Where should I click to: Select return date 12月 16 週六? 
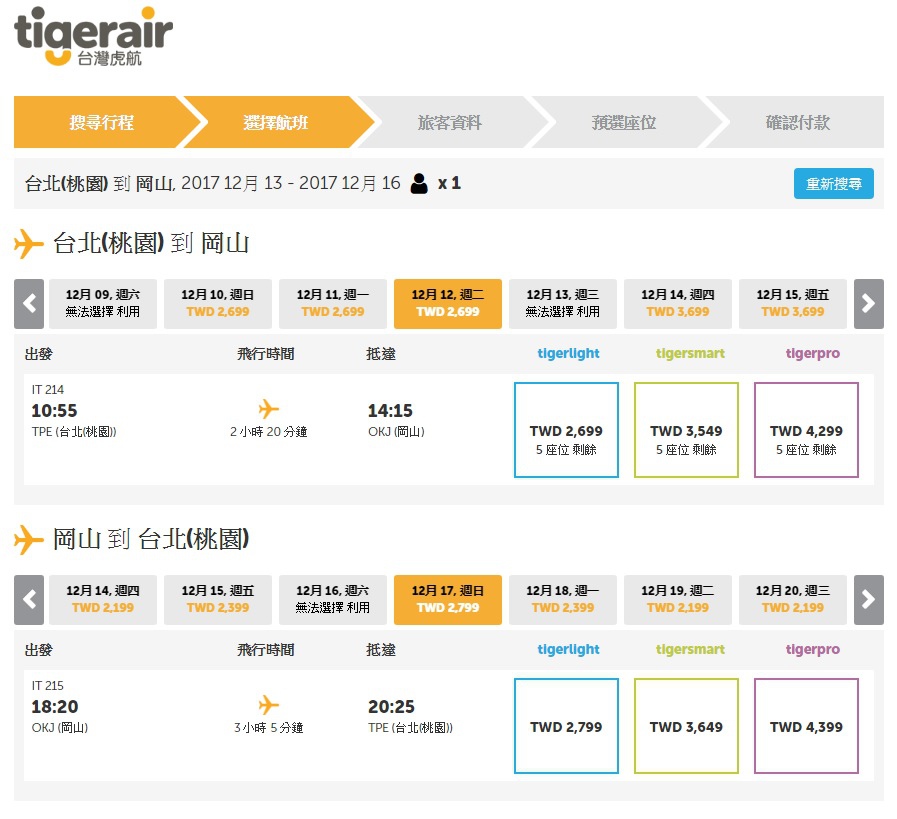[333, 599]
